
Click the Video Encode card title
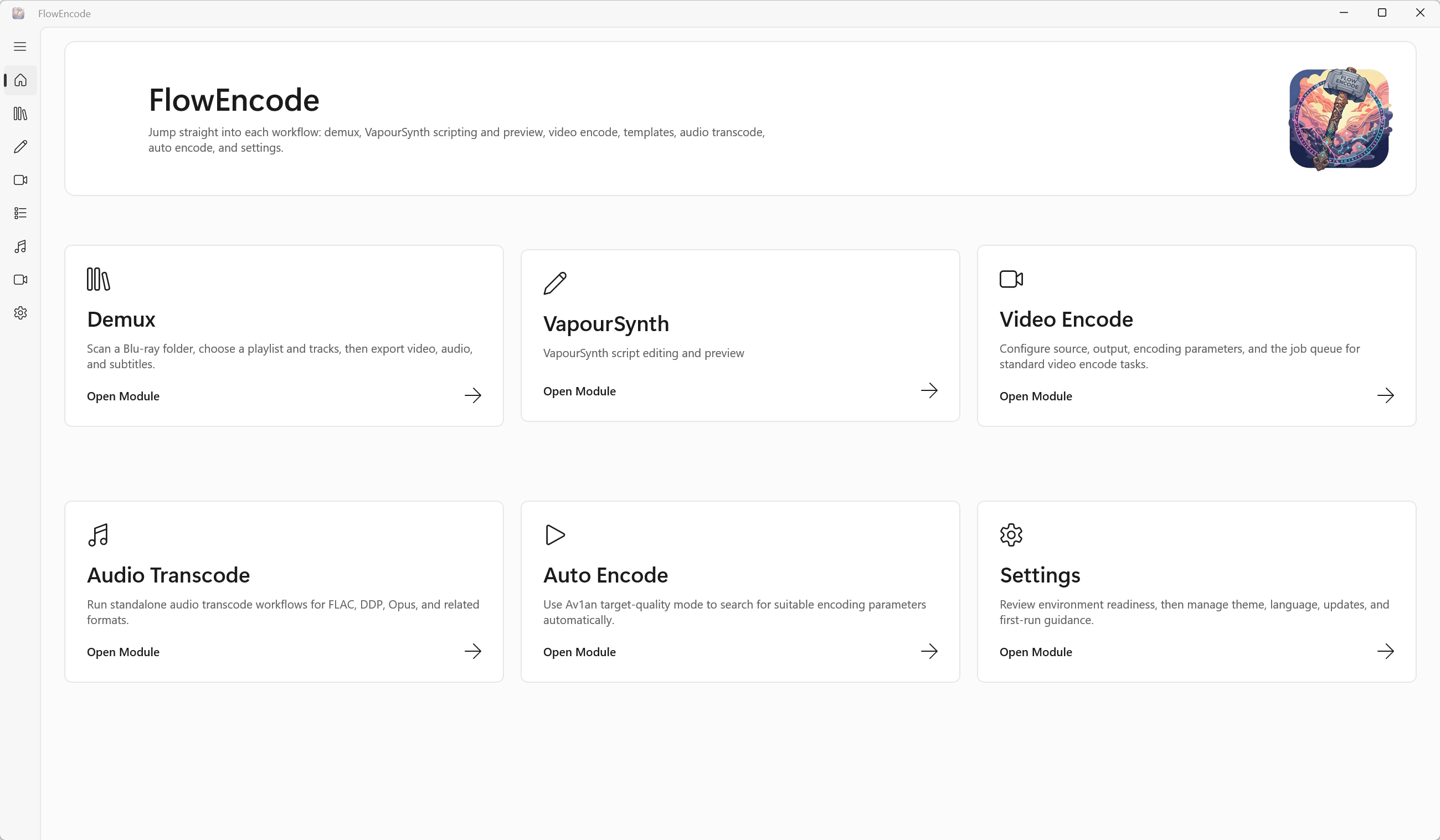click(x=1066, y=319)
